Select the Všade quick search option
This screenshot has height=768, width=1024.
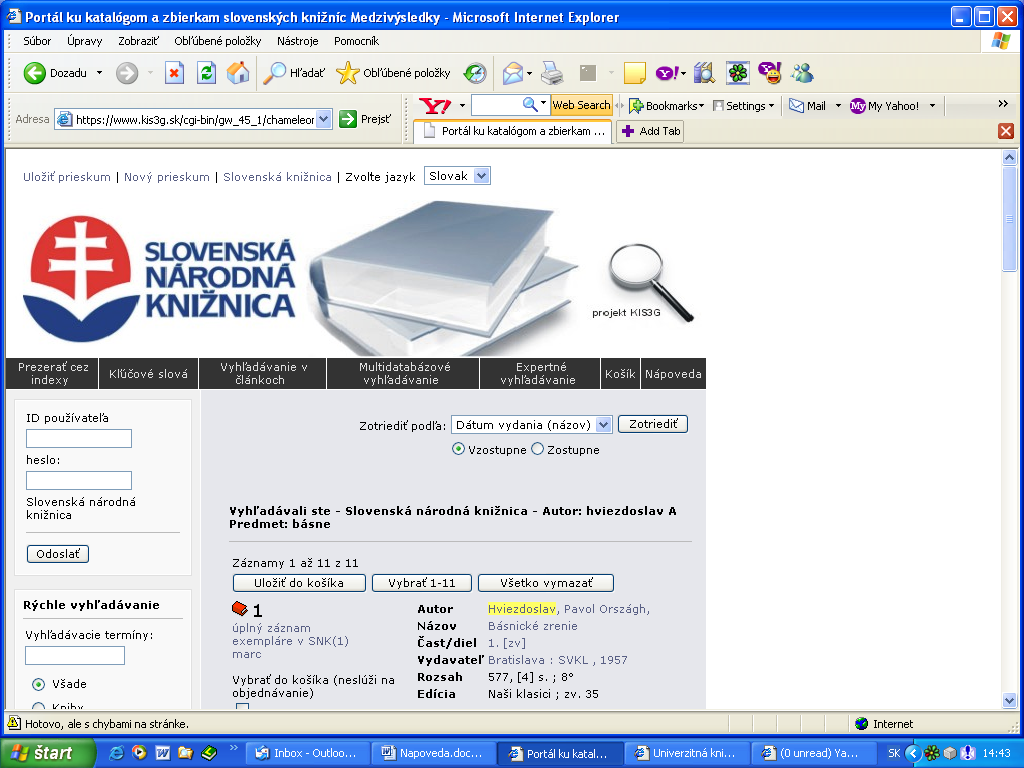point(39,684)
